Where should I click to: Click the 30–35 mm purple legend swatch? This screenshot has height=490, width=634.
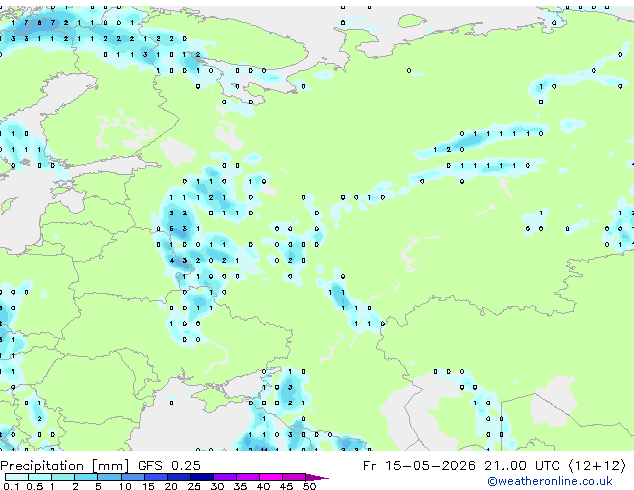coord(225,477)
